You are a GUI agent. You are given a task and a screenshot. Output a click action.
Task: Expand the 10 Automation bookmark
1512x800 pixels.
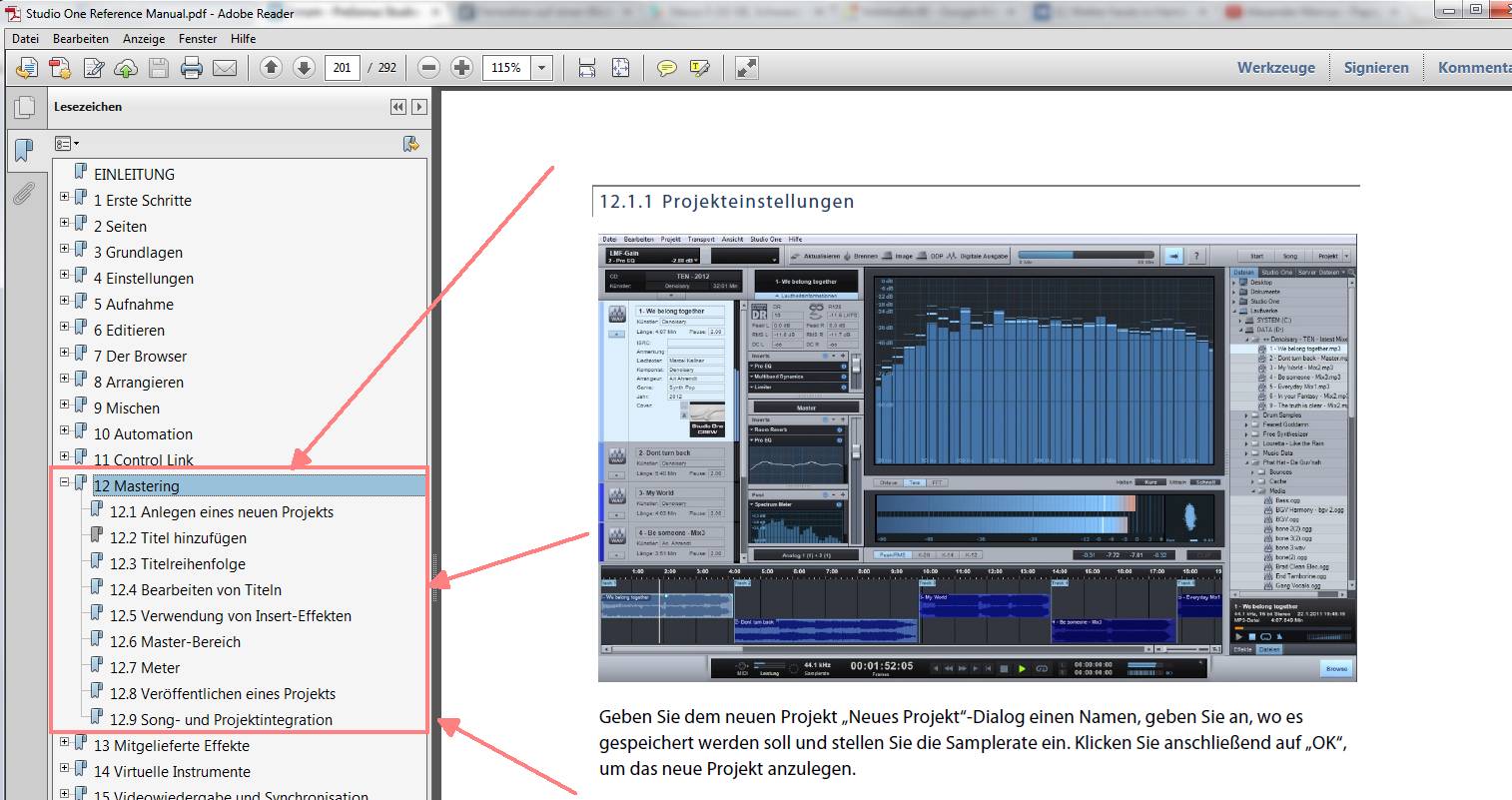(65, 430)
